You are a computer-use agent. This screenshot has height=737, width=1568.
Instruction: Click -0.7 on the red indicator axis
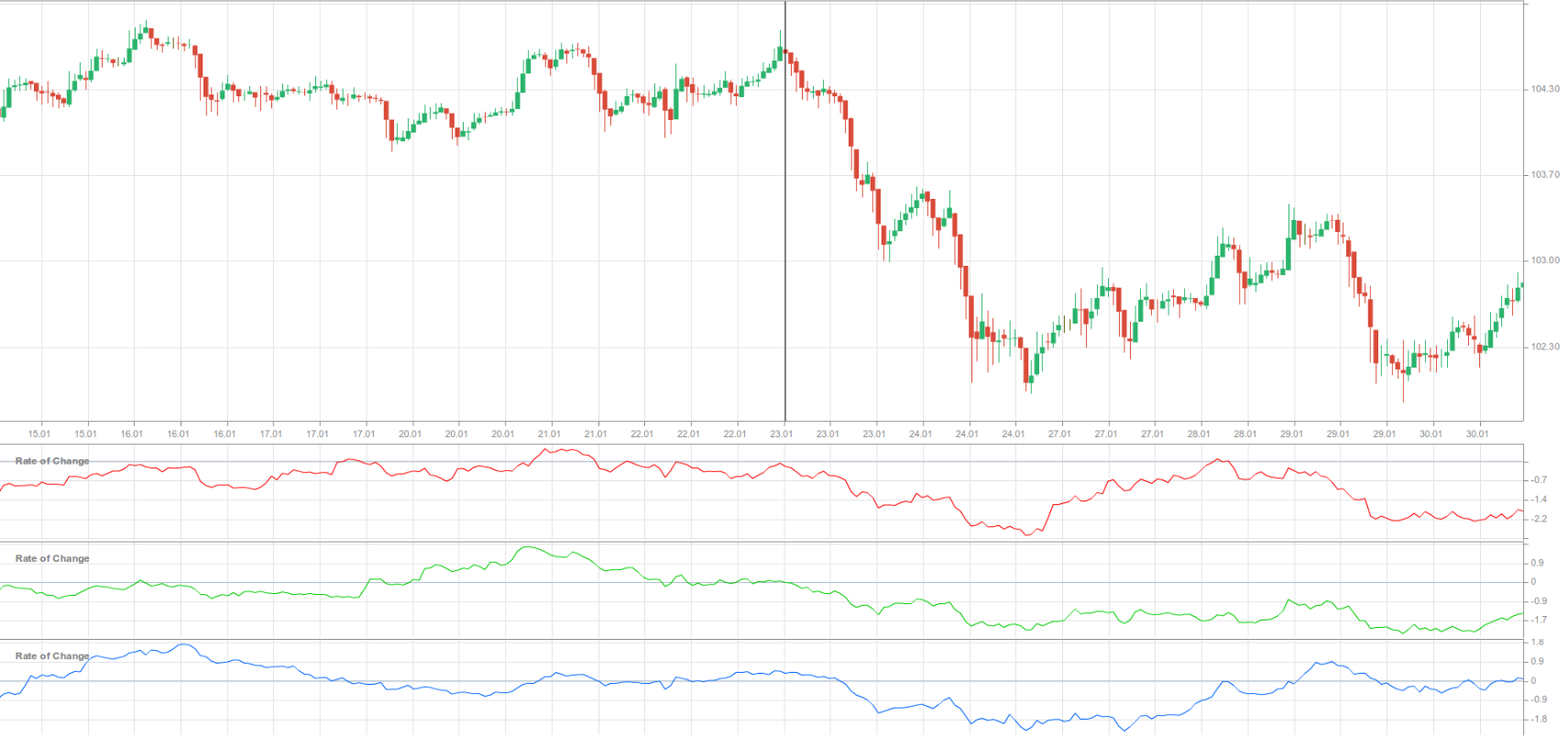click(1539, 479)
